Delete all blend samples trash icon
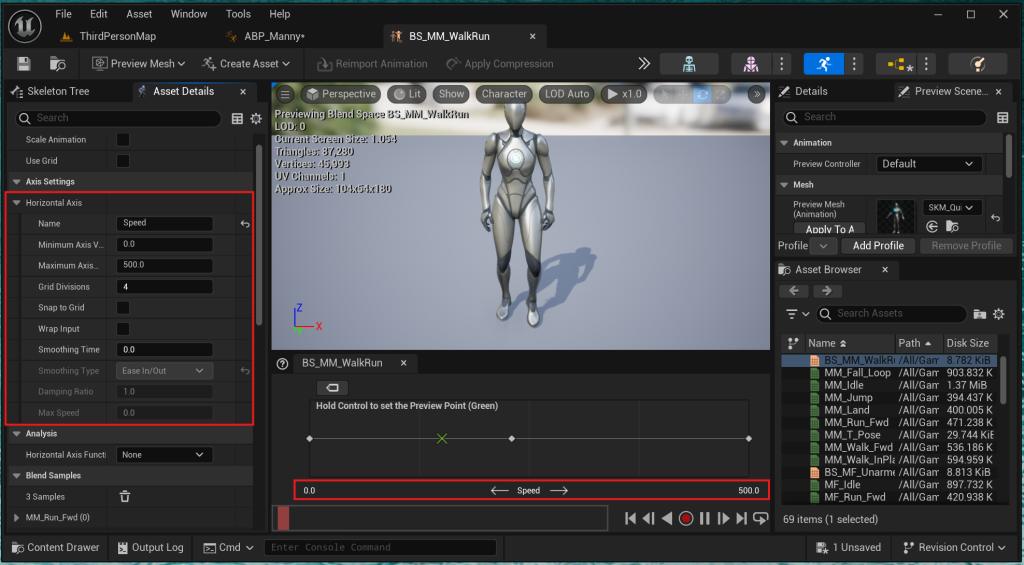 125,496
